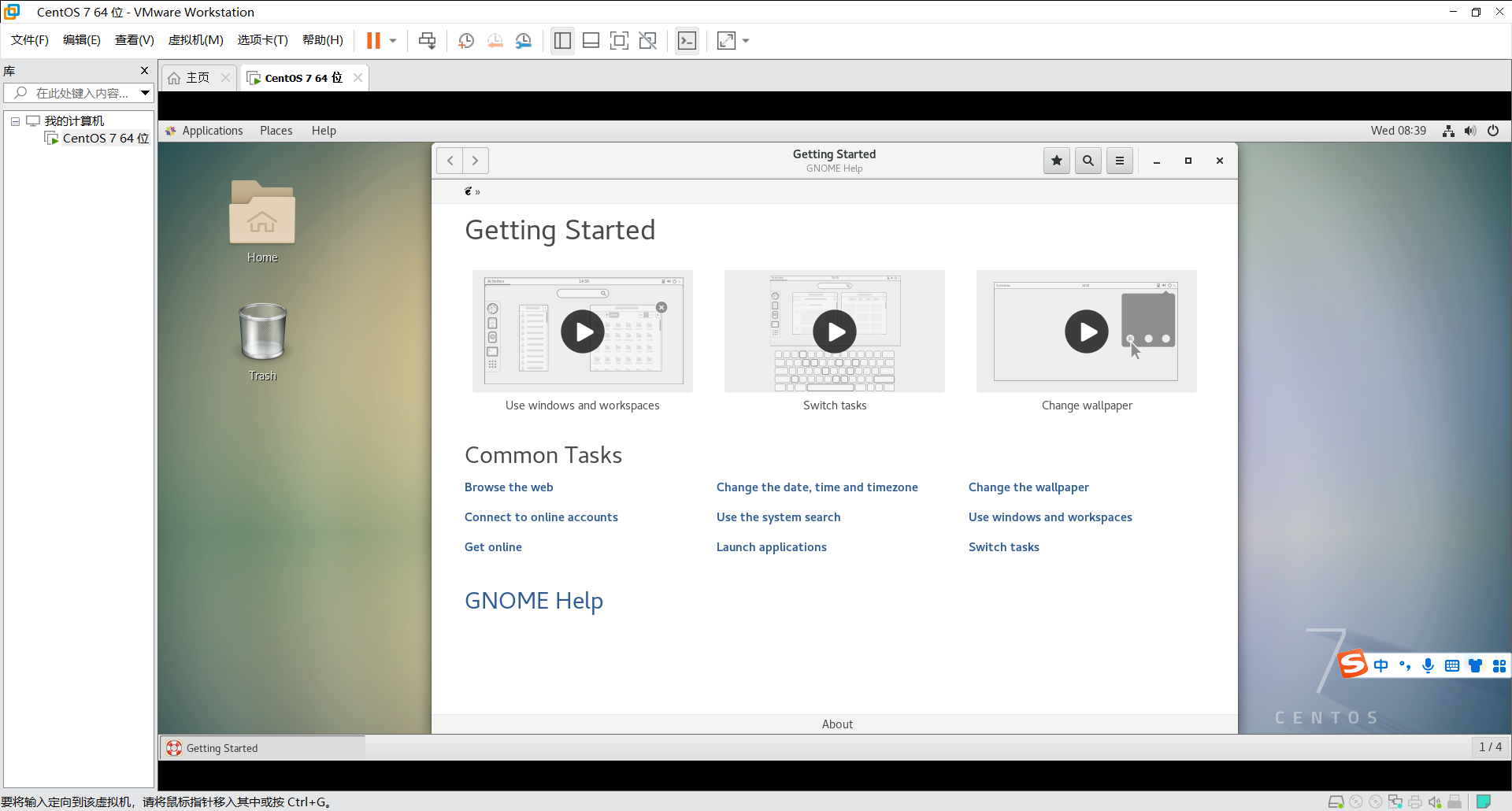Viewport: 1512px width, 811px height.
Task: Open the power options dropdown beside the pause button
Action: [393, 41]
